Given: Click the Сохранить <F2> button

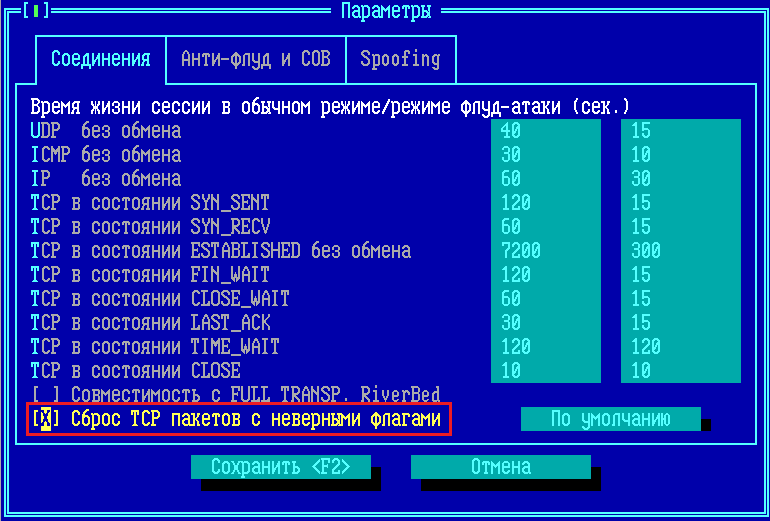Looking at the screenshot, I should point(281,467).
